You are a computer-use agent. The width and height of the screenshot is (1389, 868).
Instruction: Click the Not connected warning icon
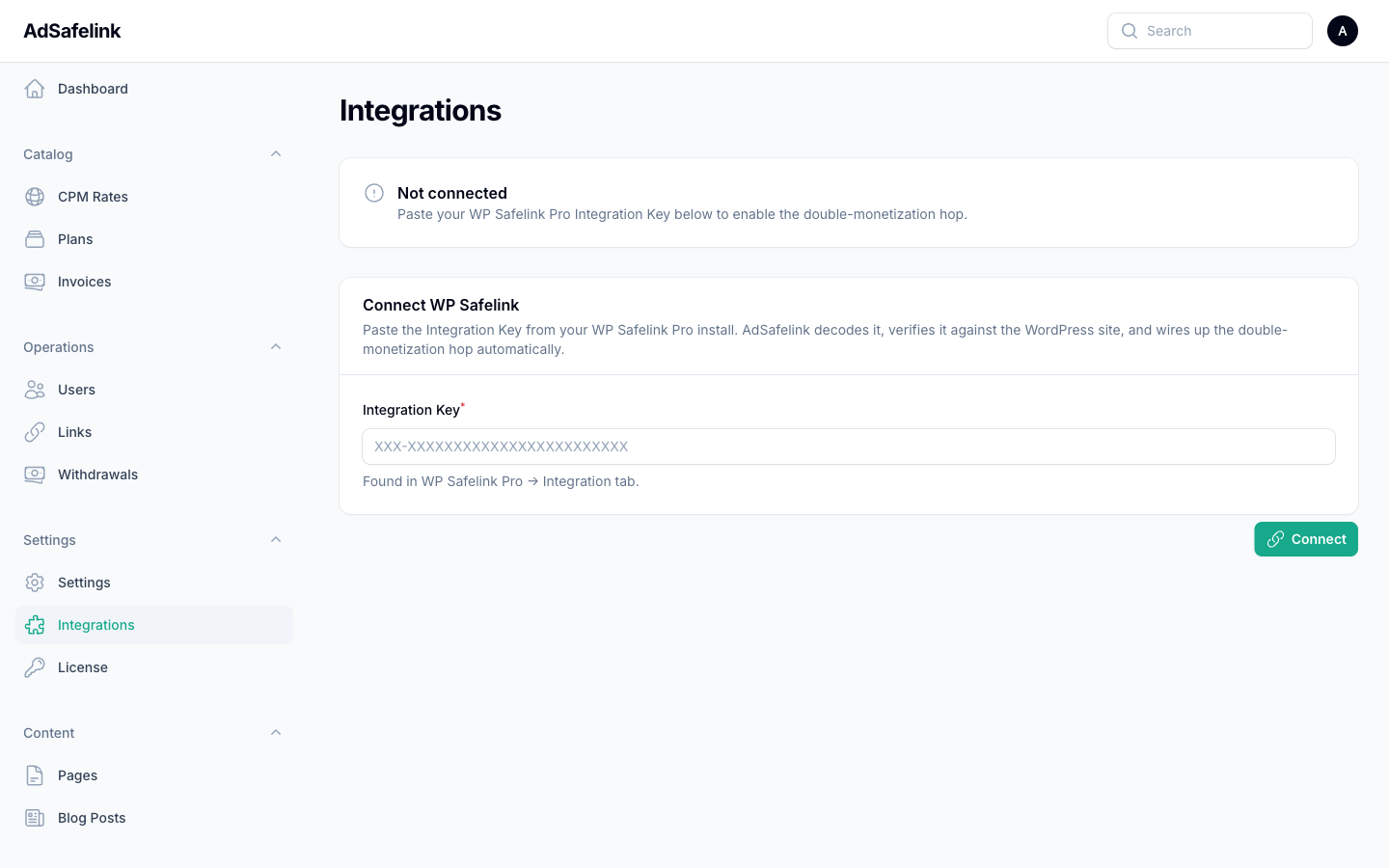click(x=374, y=193)
